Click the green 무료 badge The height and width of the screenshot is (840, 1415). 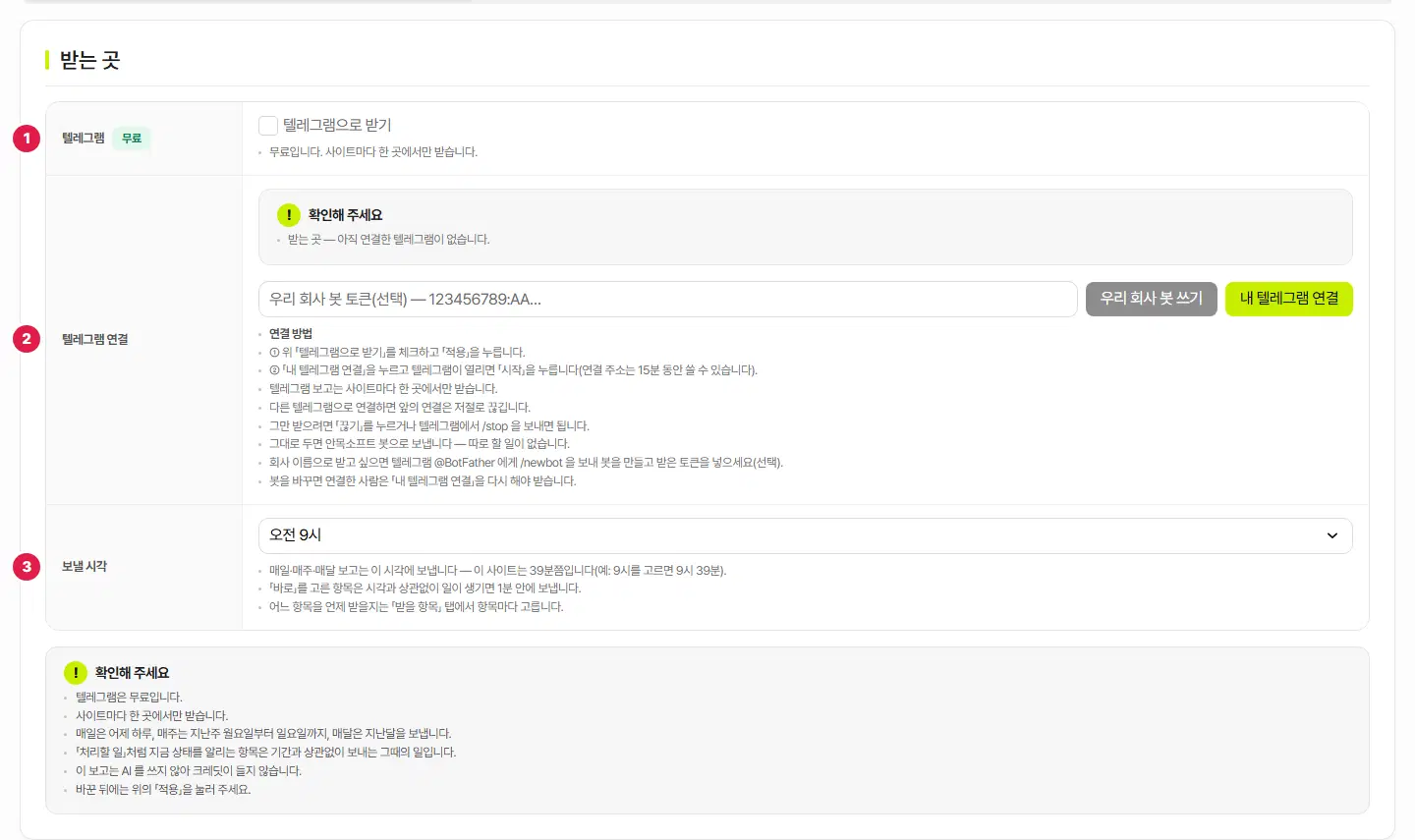(x=132, y=139)
